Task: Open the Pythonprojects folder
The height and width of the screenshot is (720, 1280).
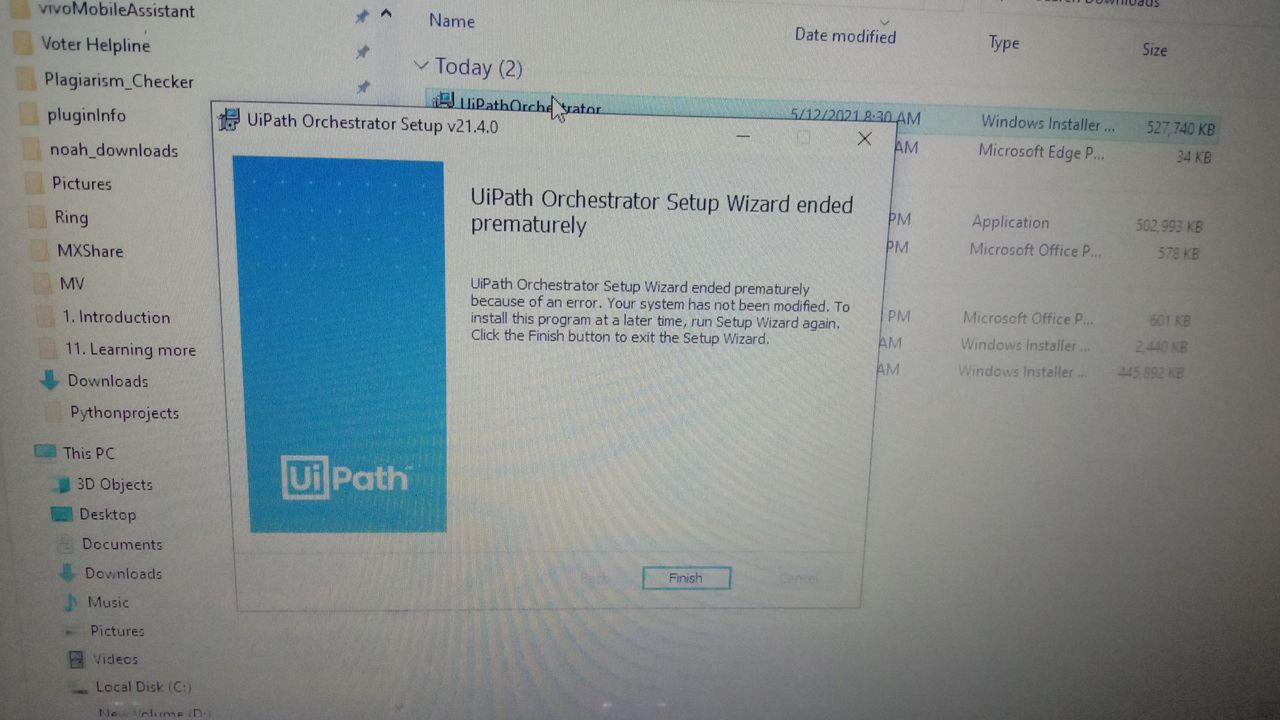Action: (x=124, y=412)
